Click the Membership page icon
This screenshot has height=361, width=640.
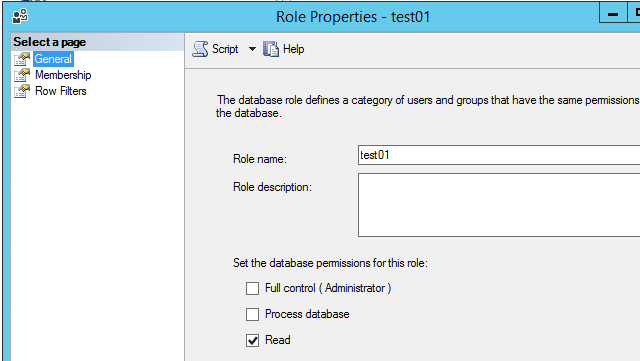point(22,75)
